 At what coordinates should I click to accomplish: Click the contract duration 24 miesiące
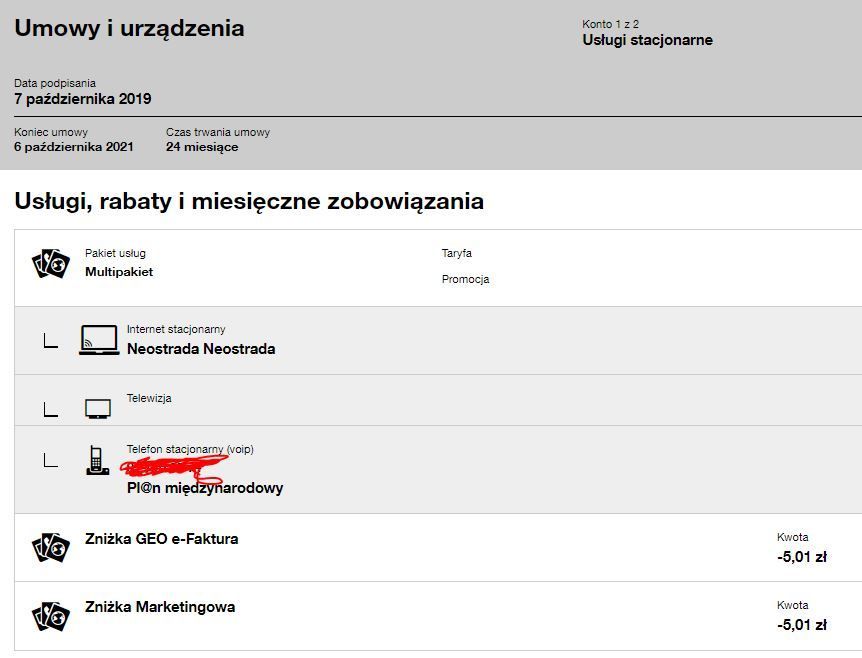pos(202,146)
